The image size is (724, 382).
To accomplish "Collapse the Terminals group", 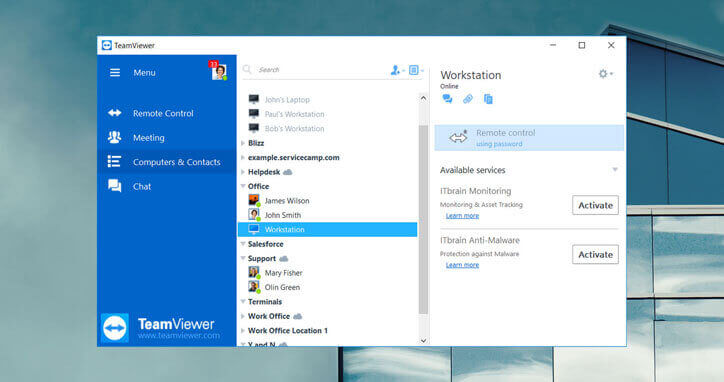I will [x=243, y=302].
